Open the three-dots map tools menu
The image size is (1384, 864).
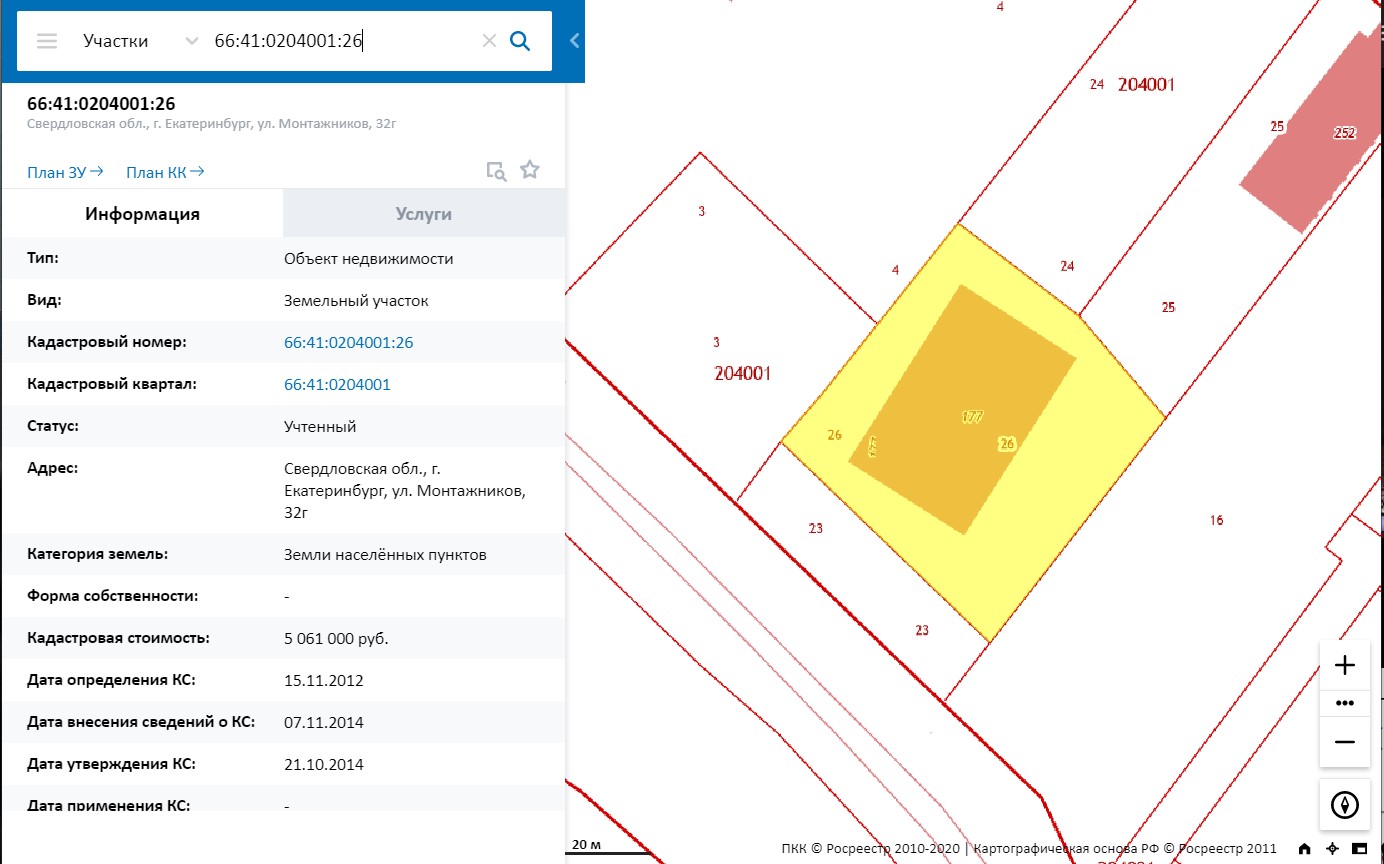click(1345, 703)
